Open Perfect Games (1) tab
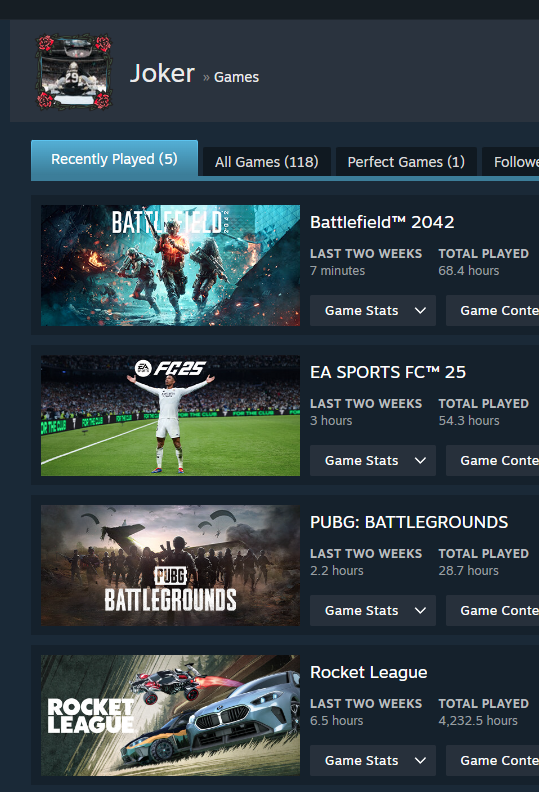Viewport: 539px width, 792px height. point(406,162)
